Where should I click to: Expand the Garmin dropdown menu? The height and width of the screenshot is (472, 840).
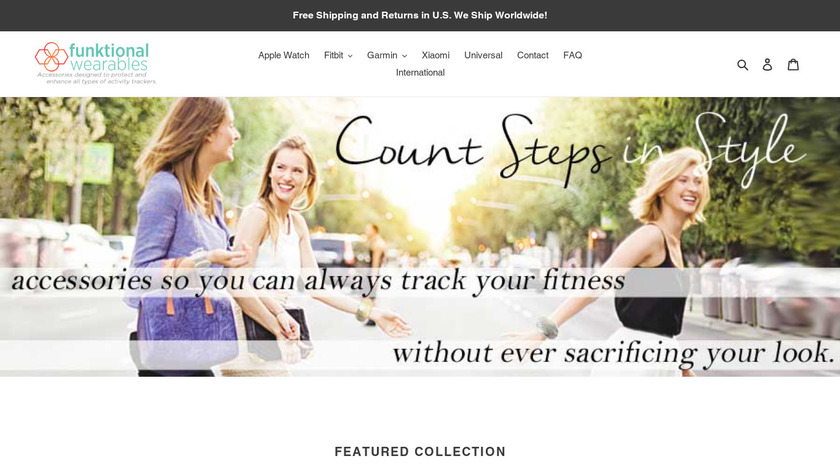click(387, 55)
